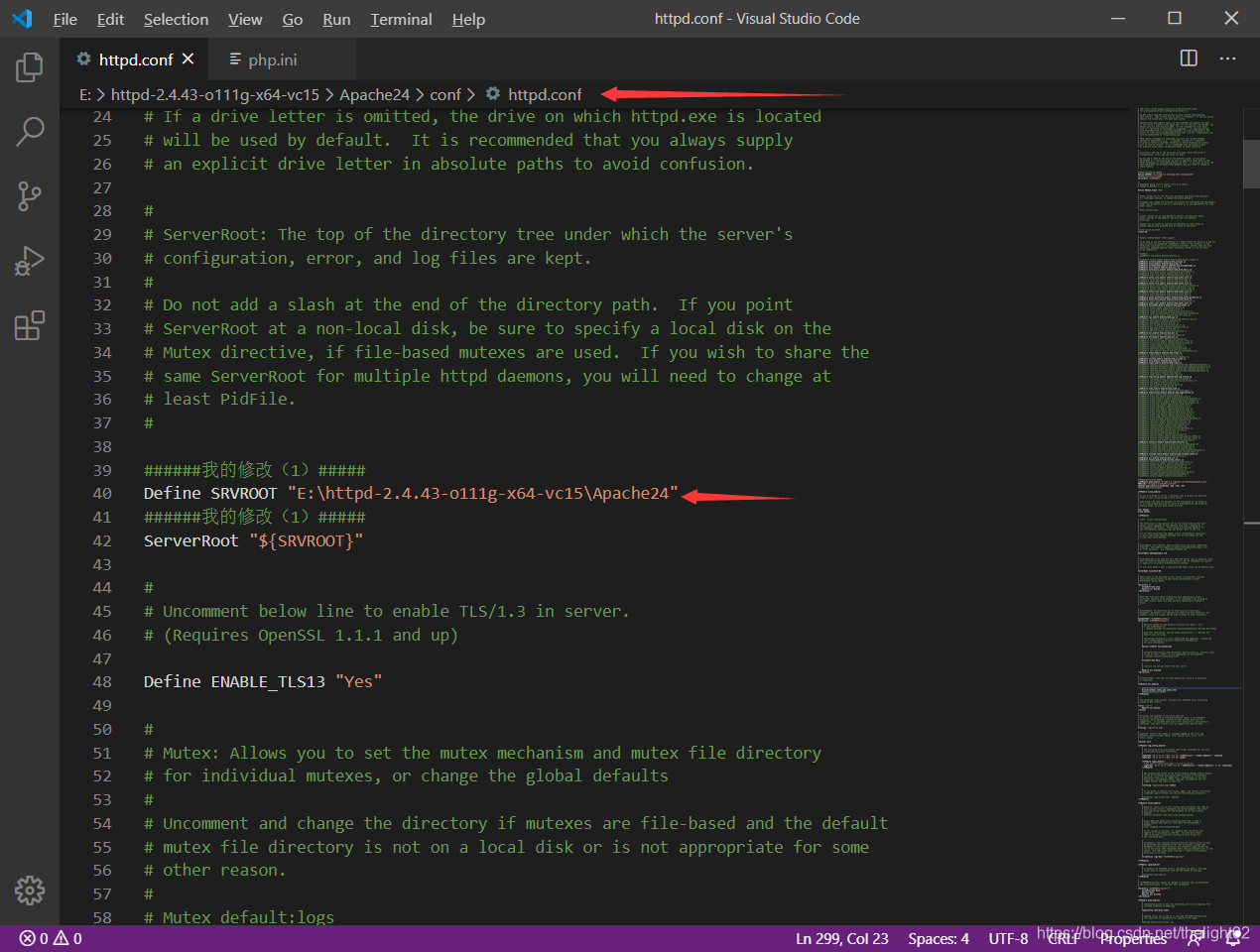Click line number 42 in the gutter
Screen dimensions: 1260x952
pos(102,541)
